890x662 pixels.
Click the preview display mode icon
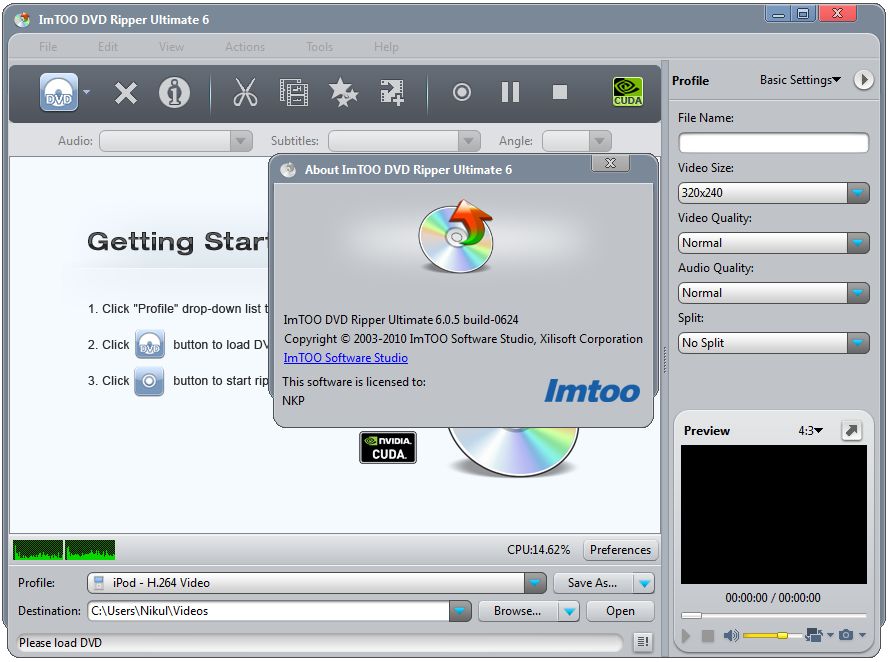814,635
